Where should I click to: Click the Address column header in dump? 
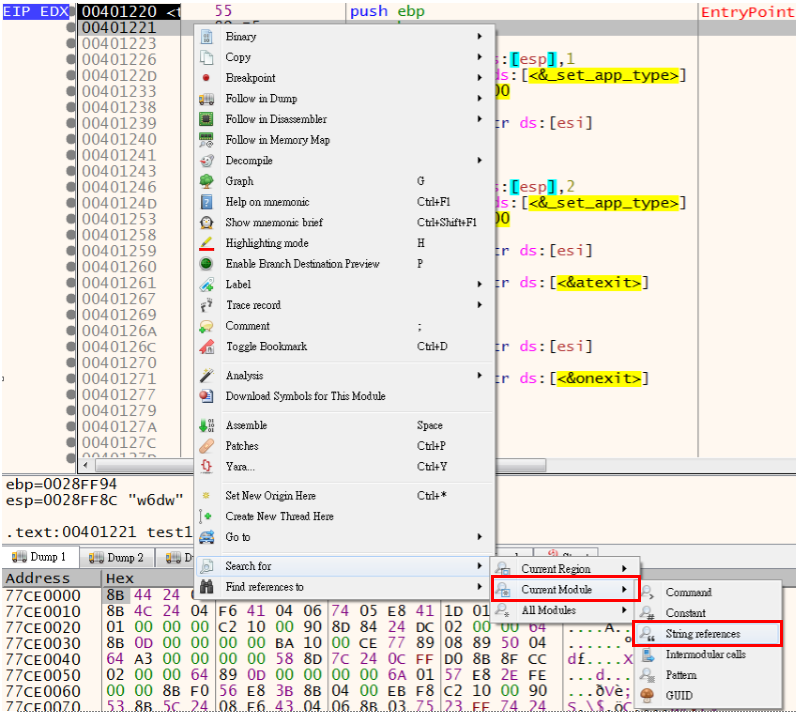[52, 578]
